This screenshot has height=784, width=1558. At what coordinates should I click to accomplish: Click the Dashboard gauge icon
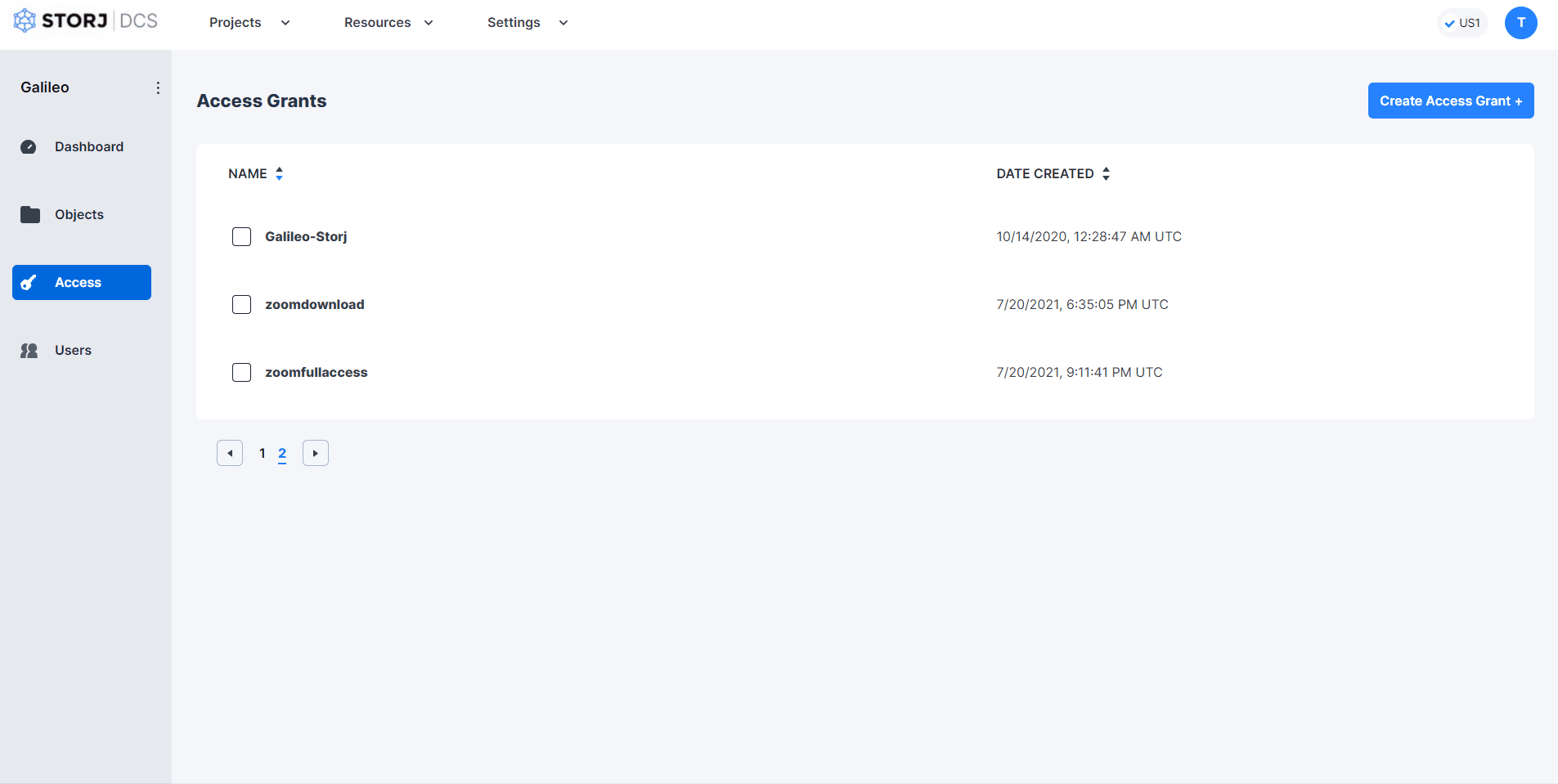29,147
